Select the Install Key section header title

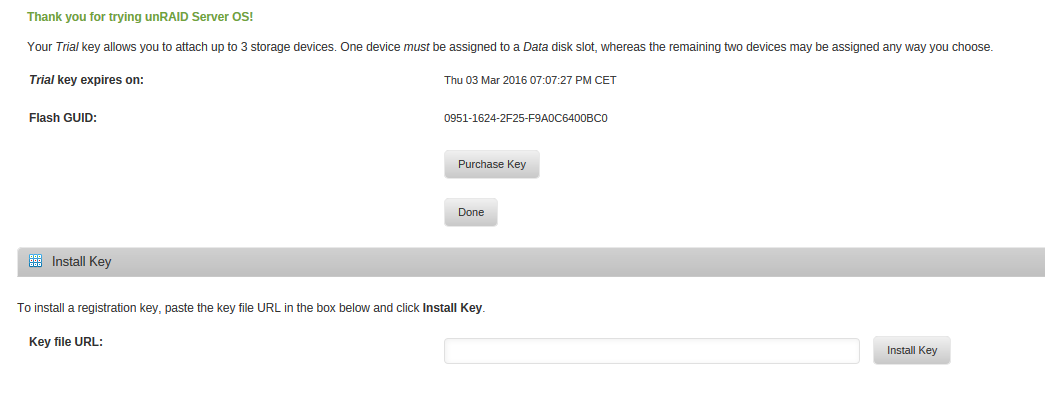(x=81, y=261)
